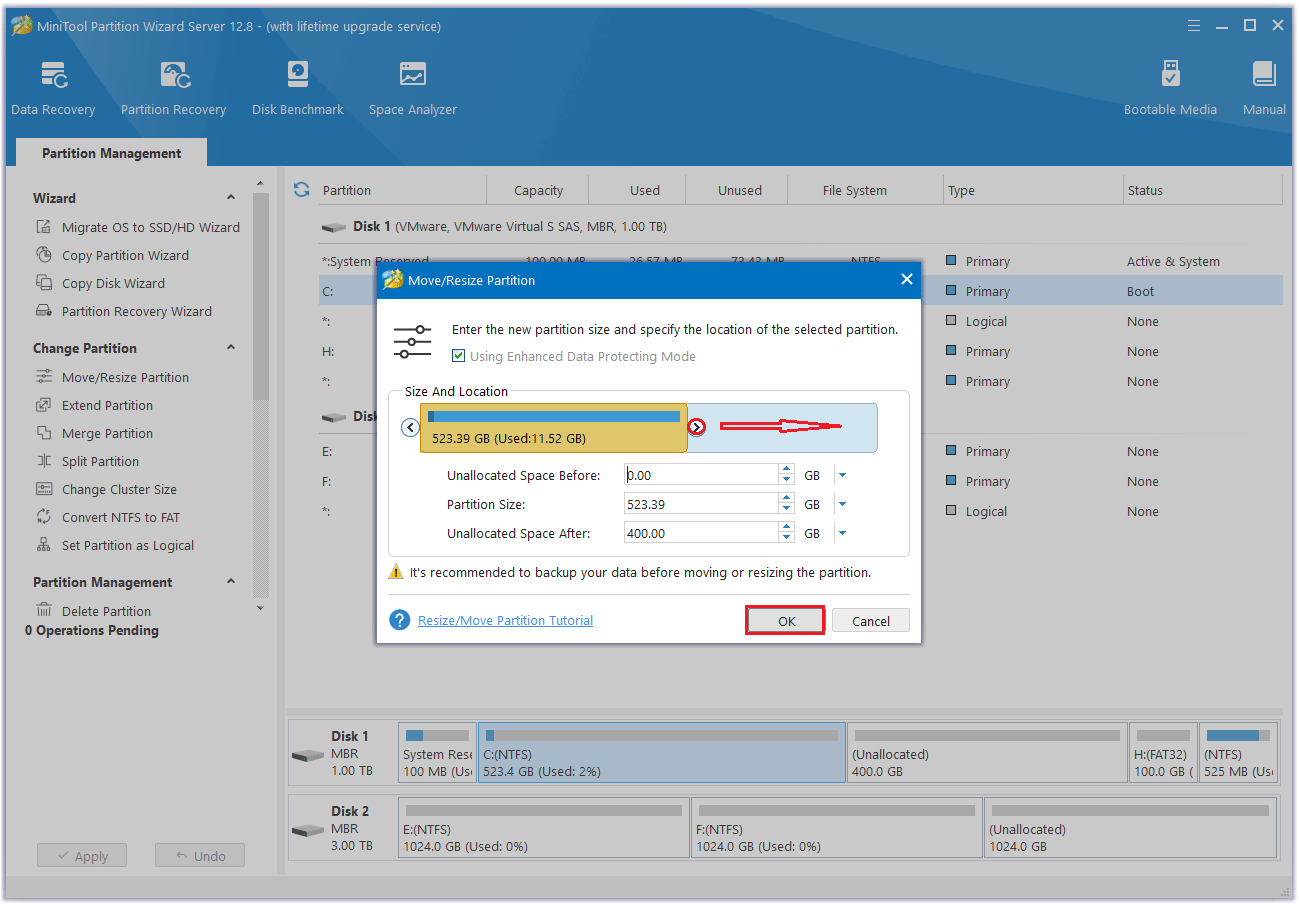Viewport: 1299px width, 906px height.
Task: Cancel the Move/Resize dialog
Action: (870, 621)
